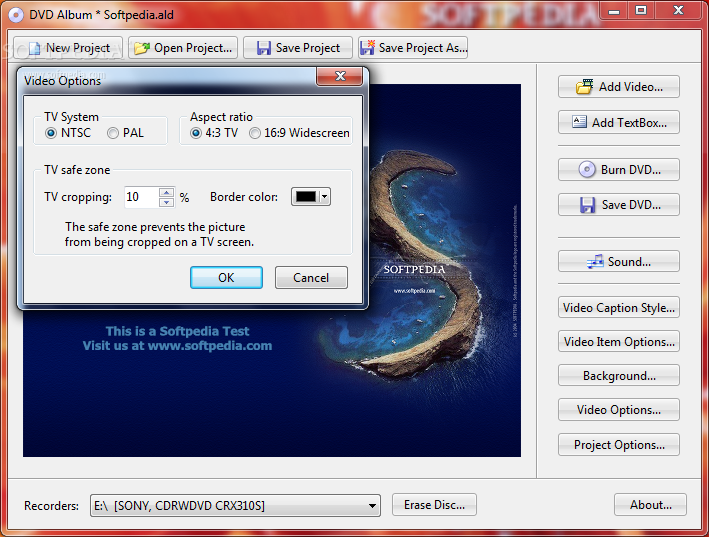Open Video Item Options
Image resolution: width=709 pixels, height=537 pixels.
point(619,342)
